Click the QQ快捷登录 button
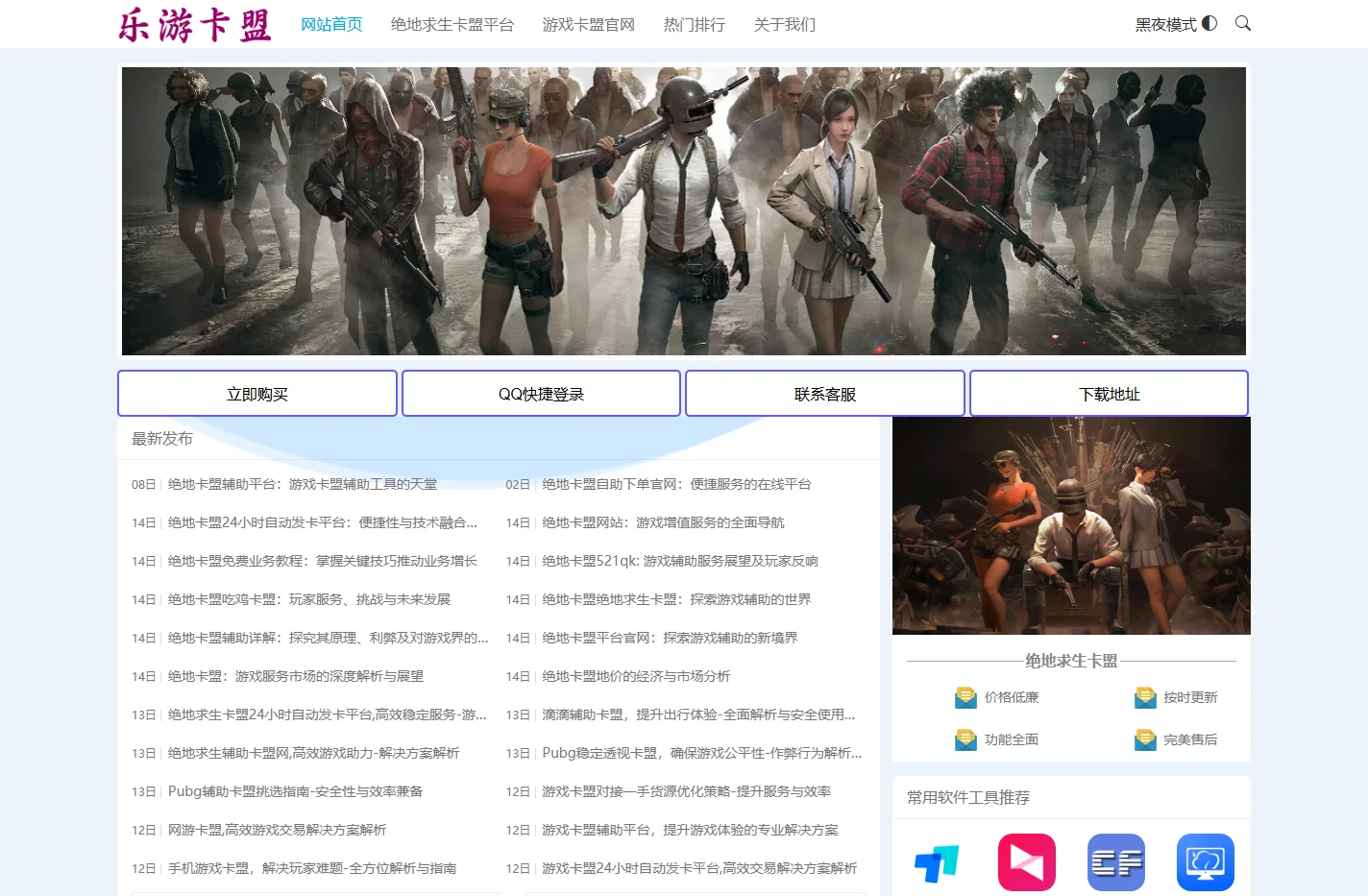1368x896 pixels. pyautogui.click(x=541, y=394)
